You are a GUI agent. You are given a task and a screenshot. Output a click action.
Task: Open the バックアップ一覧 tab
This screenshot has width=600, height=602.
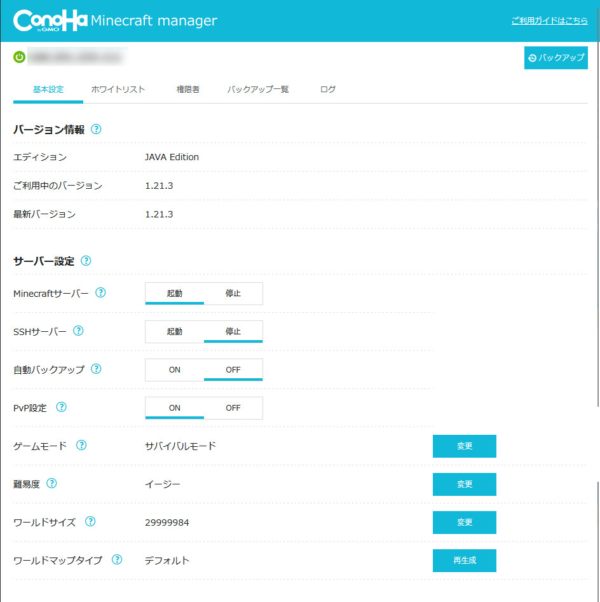pos(258,90)
